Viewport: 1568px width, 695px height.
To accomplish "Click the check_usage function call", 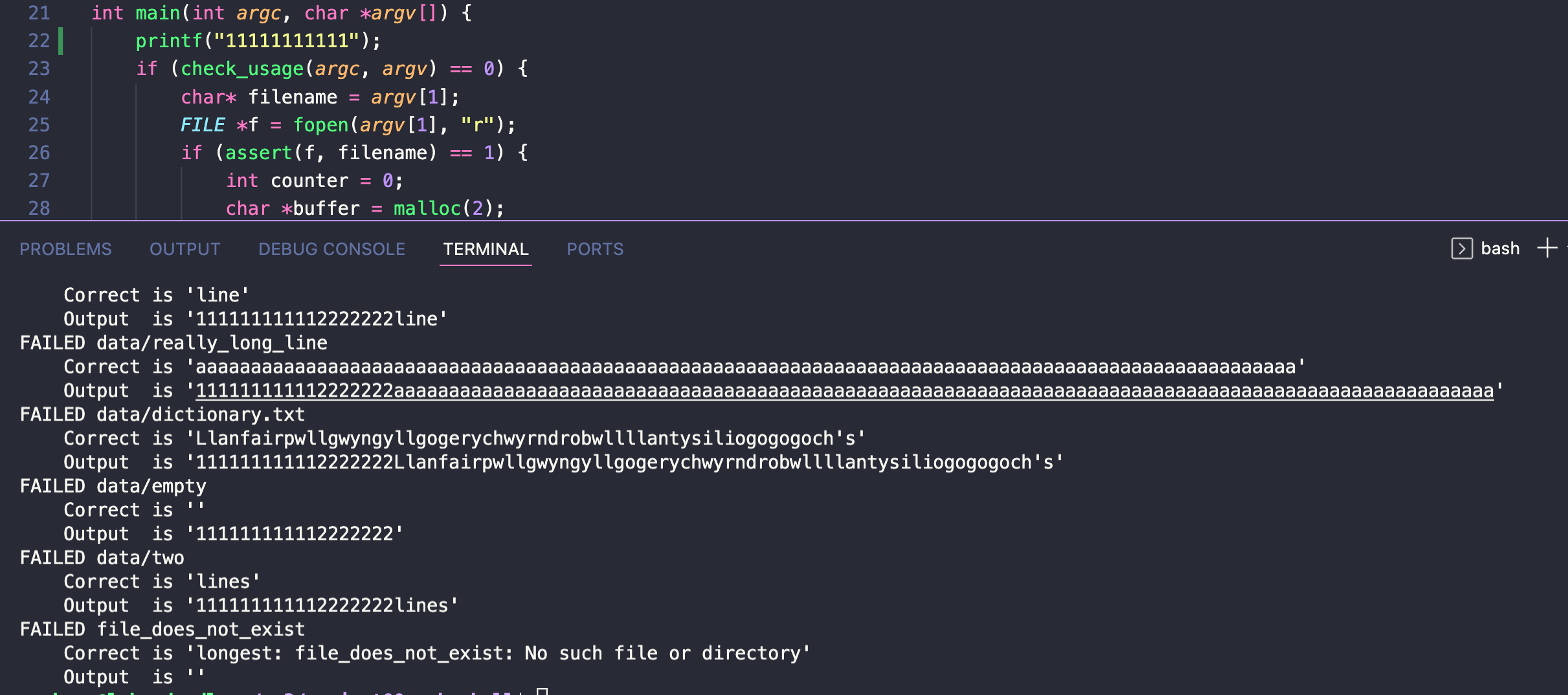I will click(x=241, y=69).
